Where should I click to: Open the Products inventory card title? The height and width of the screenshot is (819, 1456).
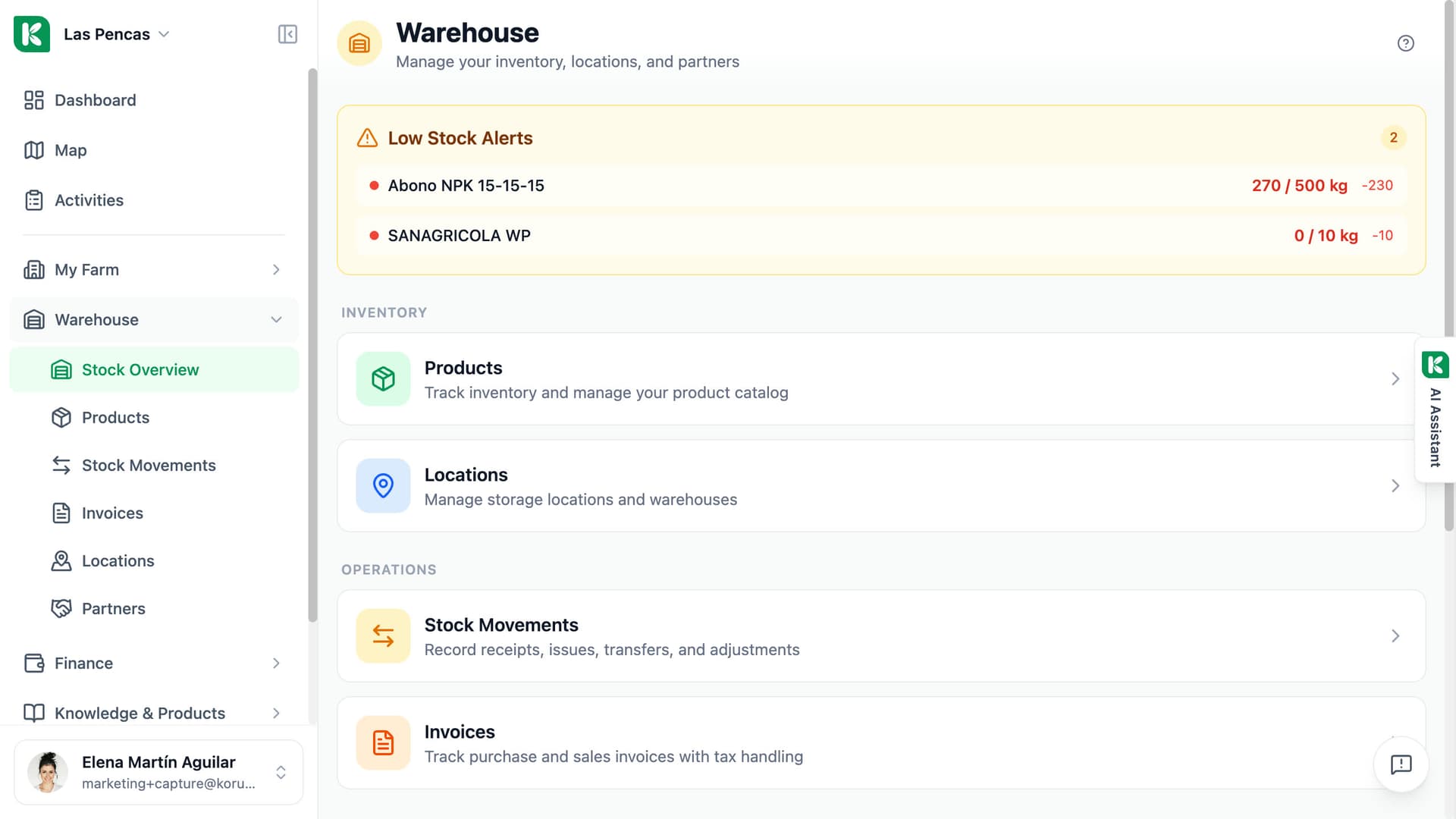(x=463, y=368)
